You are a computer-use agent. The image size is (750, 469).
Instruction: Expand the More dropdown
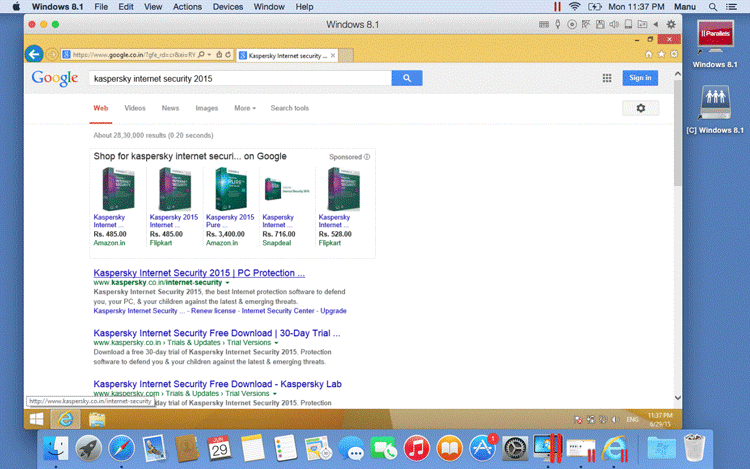(245, 108)
